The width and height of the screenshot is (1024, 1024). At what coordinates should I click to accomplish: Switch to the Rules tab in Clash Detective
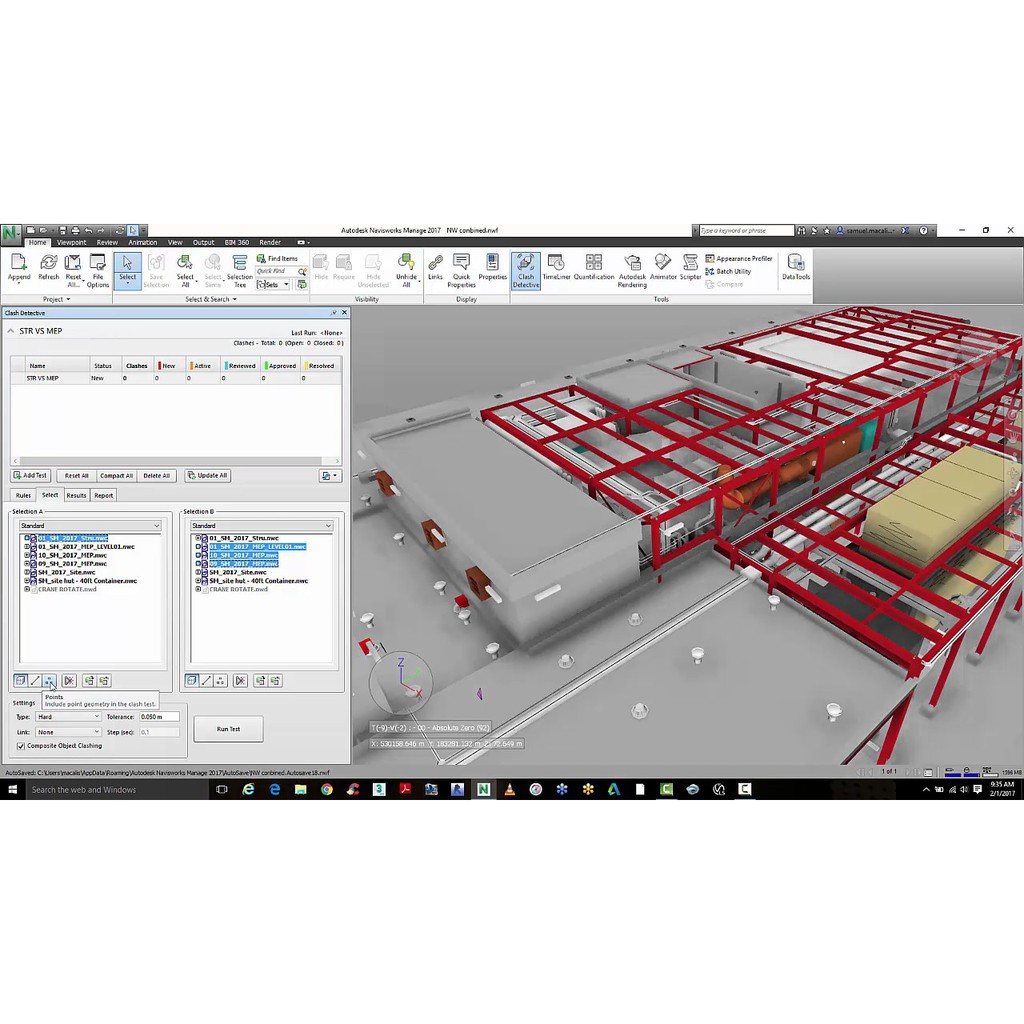pyautogui.click(x=23, y=496)
